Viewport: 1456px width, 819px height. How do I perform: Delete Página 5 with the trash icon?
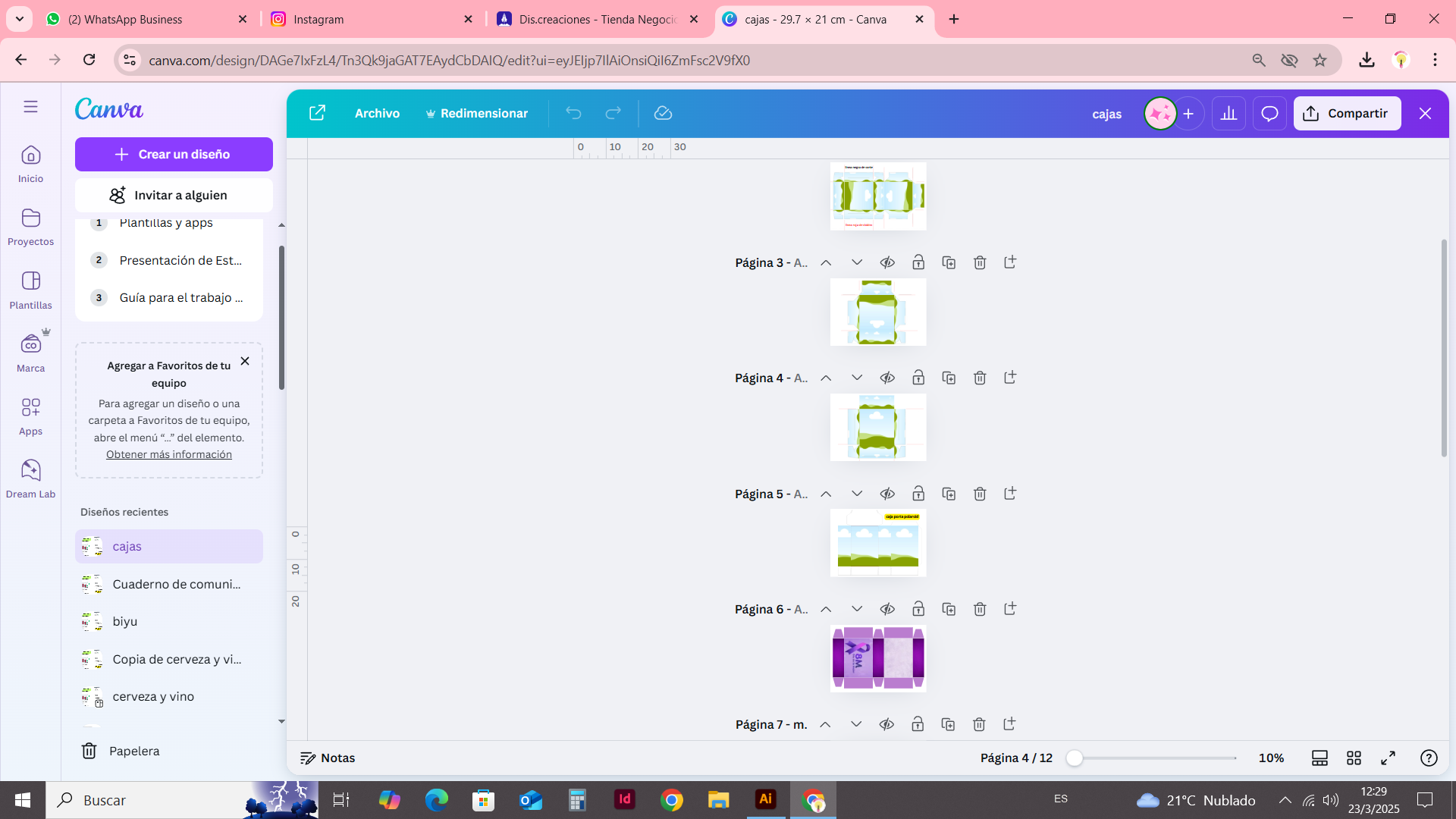click(980, 494)
